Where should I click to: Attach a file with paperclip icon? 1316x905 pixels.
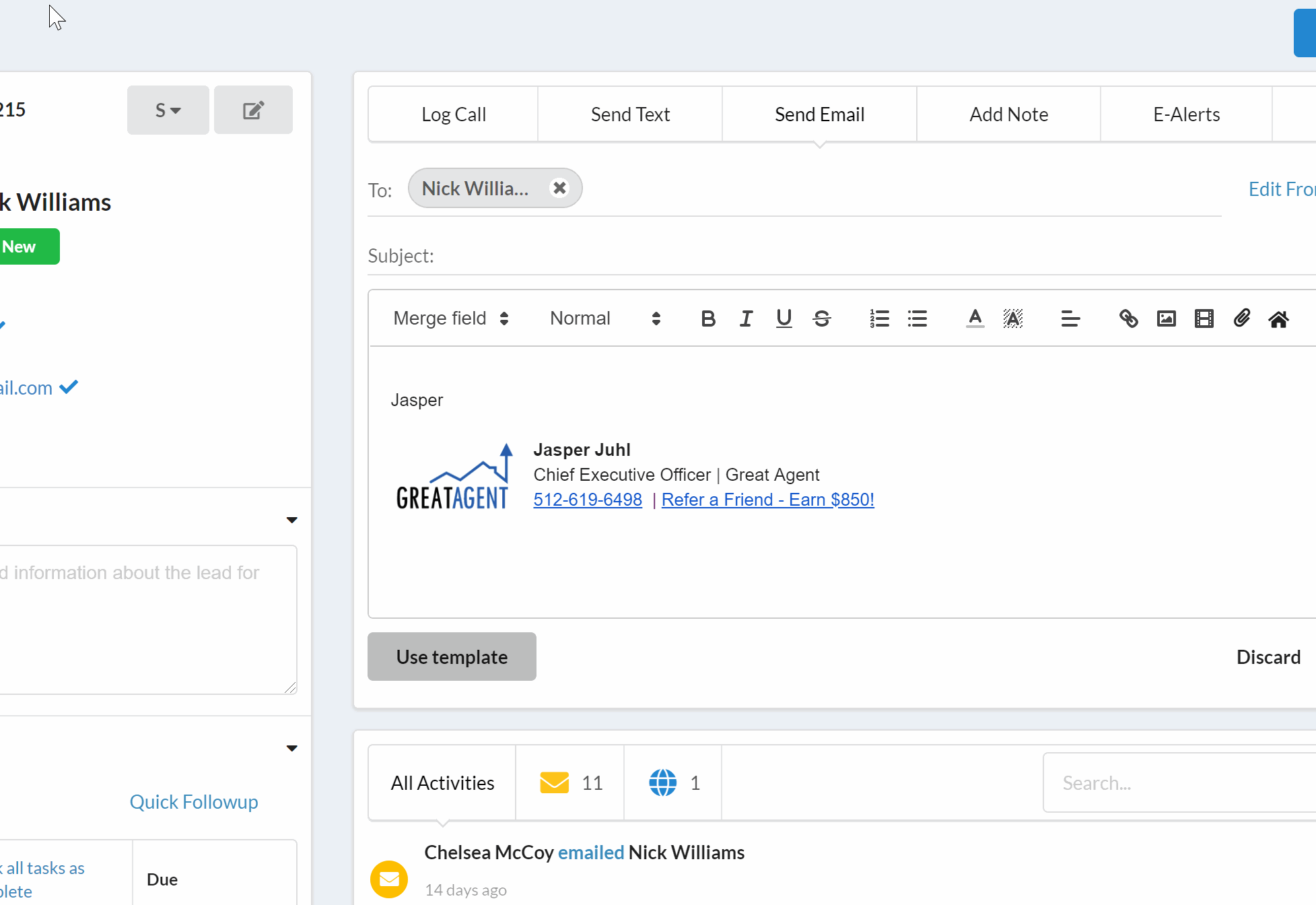1241,319
